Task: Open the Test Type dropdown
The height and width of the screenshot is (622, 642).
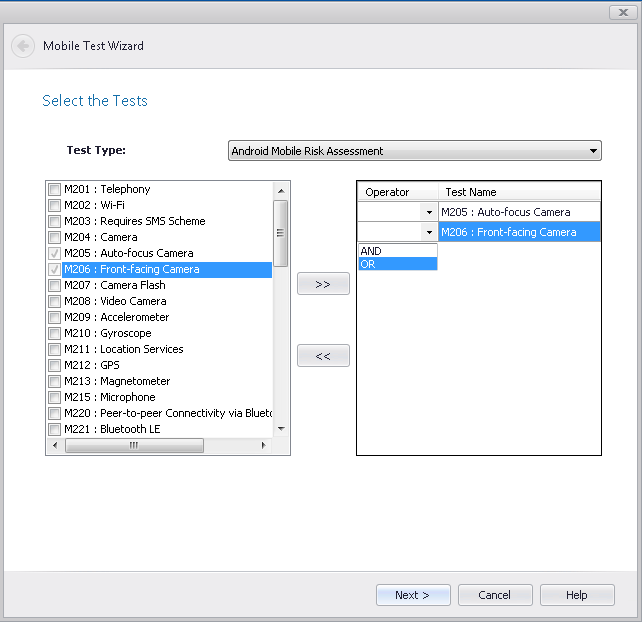Action: pos(594,151)
